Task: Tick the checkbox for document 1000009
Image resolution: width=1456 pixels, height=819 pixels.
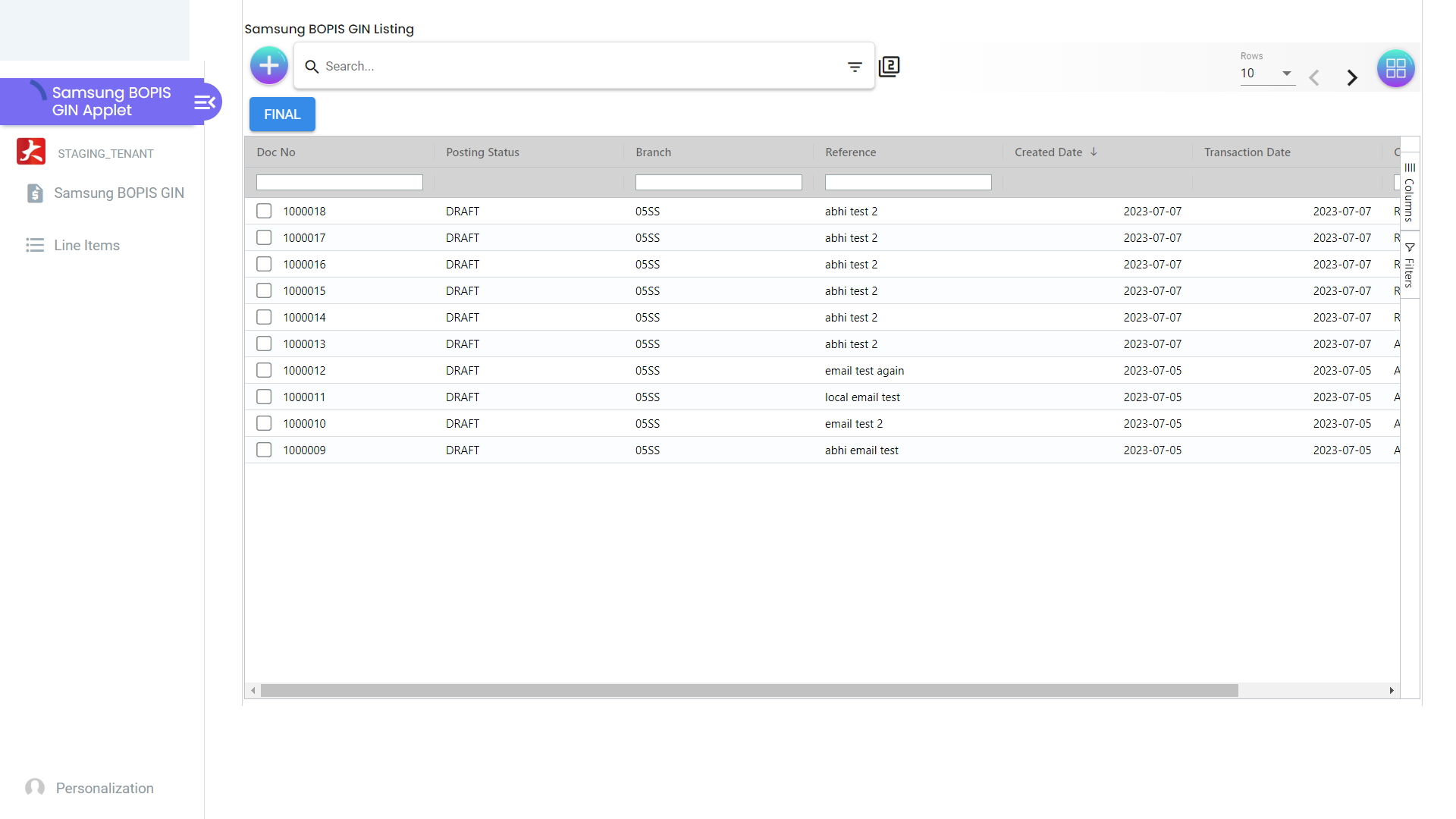Action: coord(264,450)
